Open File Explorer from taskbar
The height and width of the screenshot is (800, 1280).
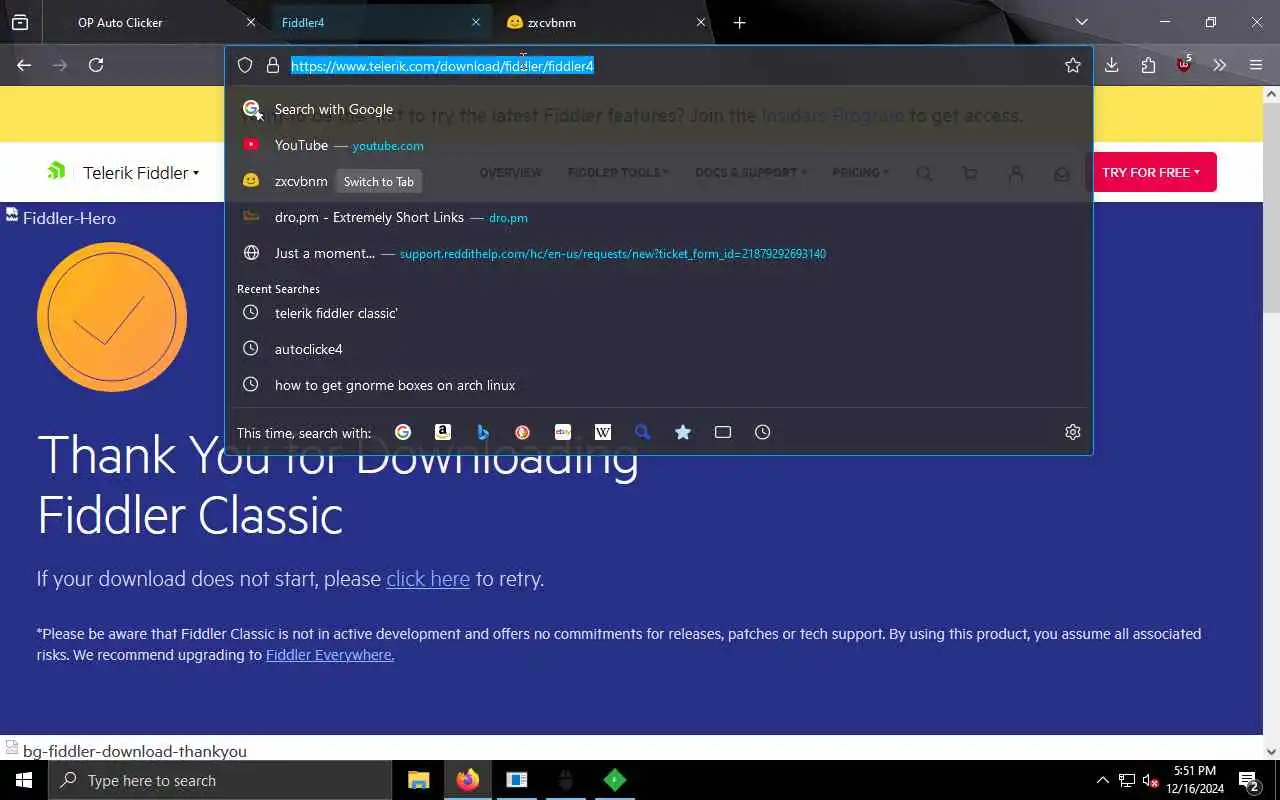pyautogui.click(x=419, y=780)
